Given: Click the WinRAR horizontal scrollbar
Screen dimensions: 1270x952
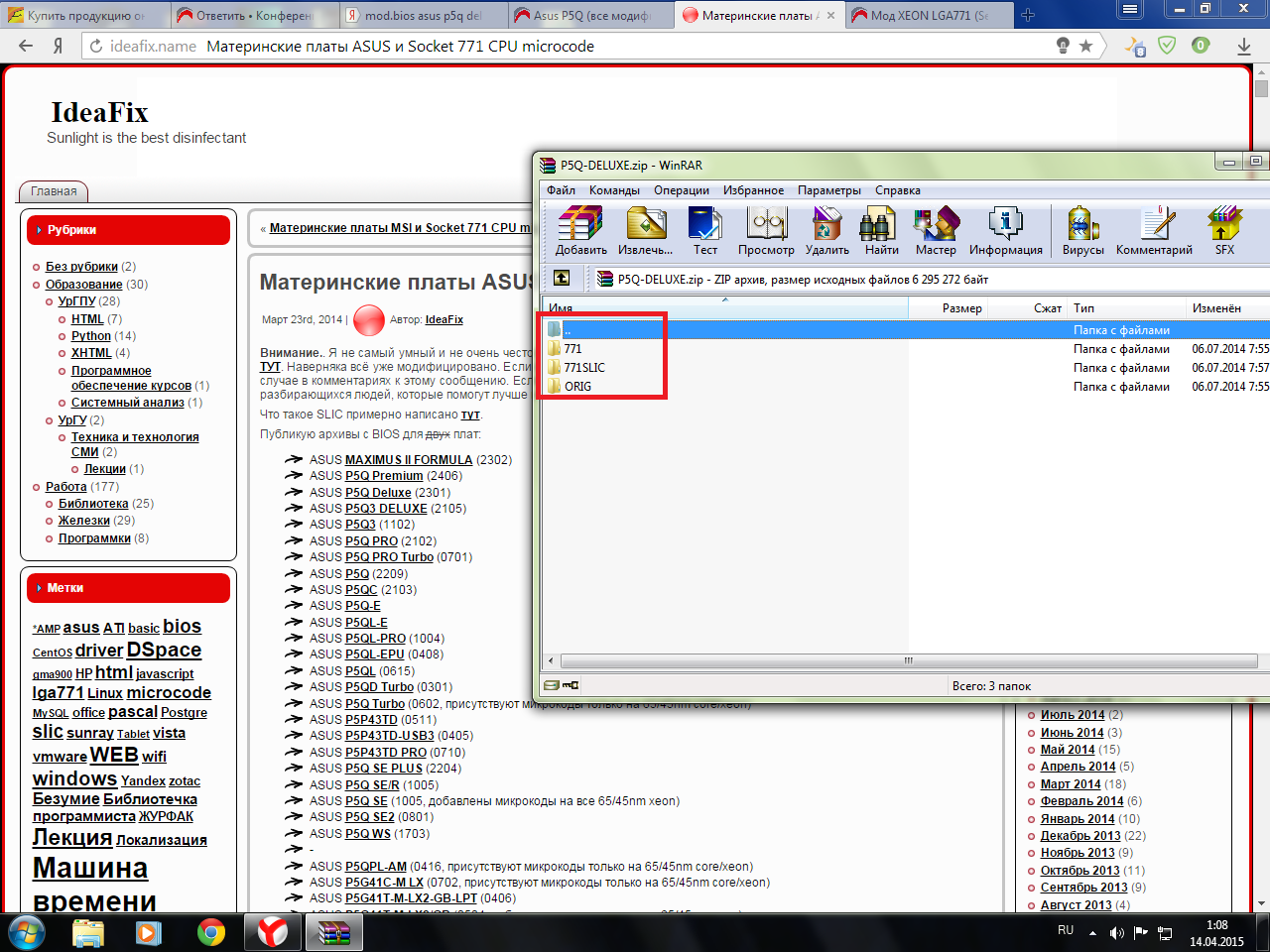Looking at the screenshot, I should [907, 660].
